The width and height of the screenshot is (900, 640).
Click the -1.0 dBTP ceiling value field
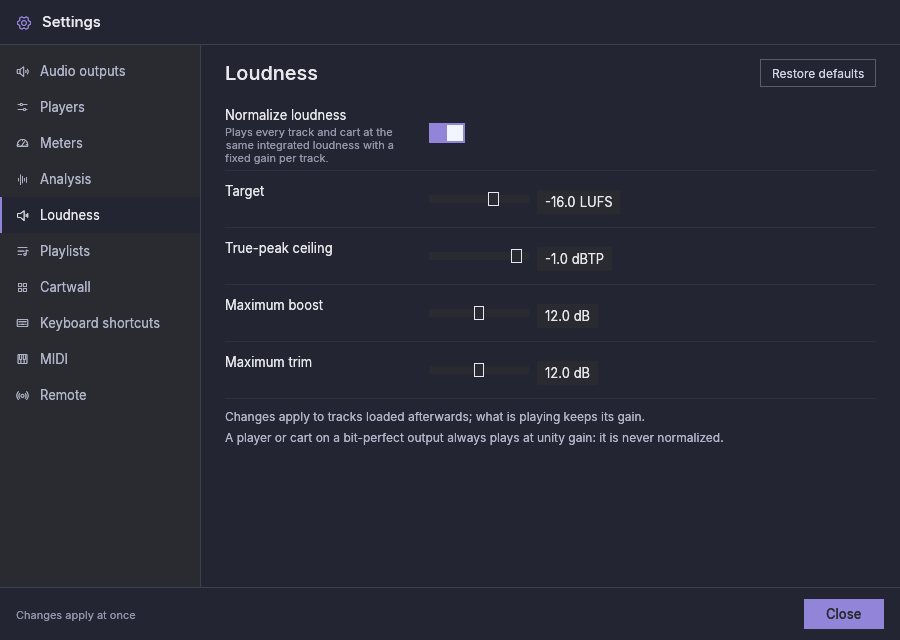[x=574, y=259]
